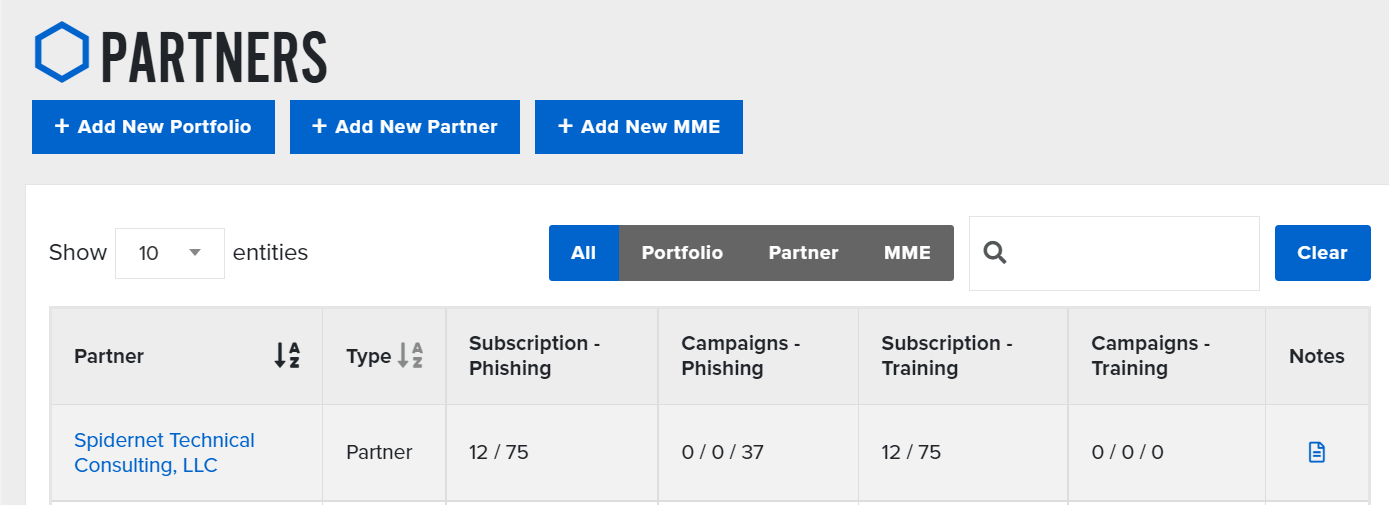Image resolution: width=1389 pixels, height=505 pixels.
Task: Filter entities by Portfolio
Action: pyautogui.click(x=682, y=253)
